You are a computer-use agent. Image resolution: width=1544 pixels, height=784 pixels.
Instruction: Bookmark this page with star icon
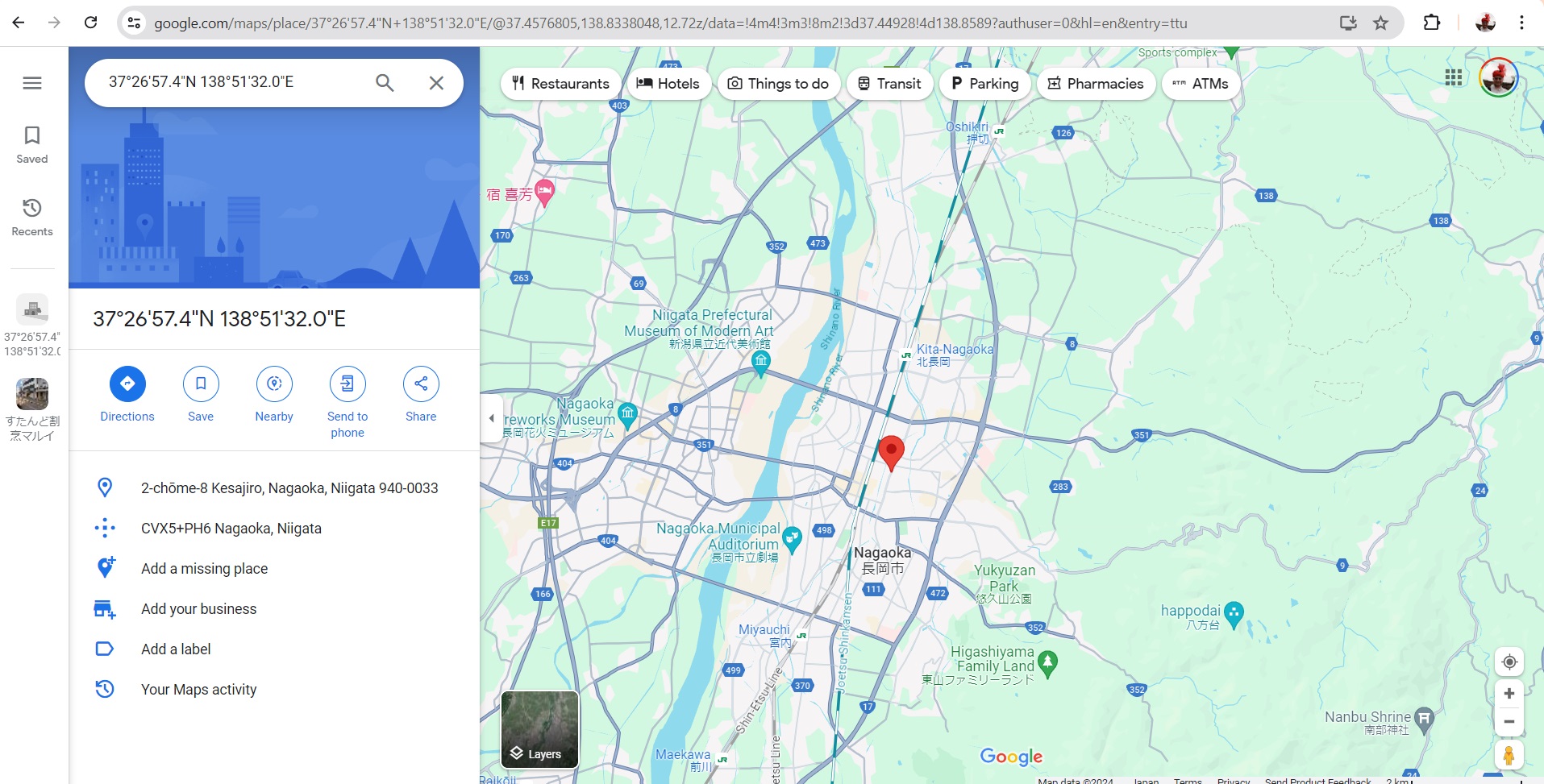pyautogui.click(x=1381, y=23)
